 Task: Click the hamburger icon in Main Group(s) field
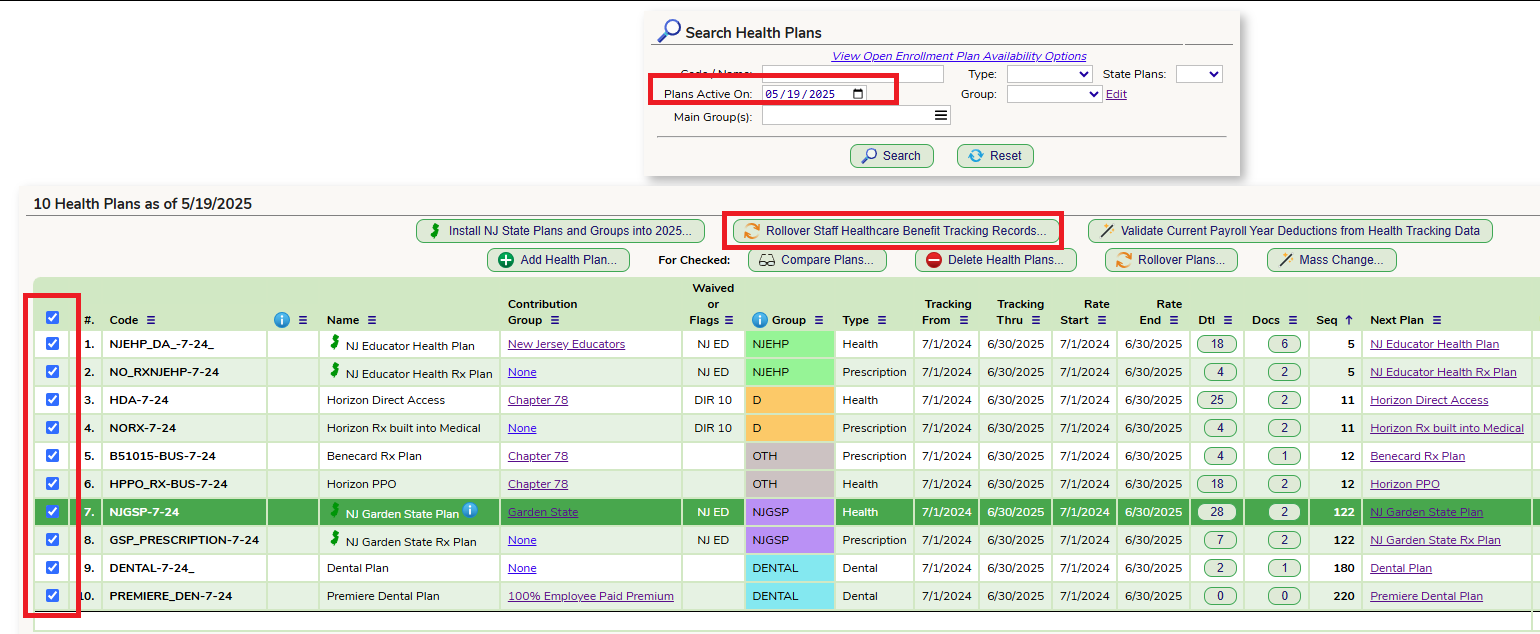[940, 116]
